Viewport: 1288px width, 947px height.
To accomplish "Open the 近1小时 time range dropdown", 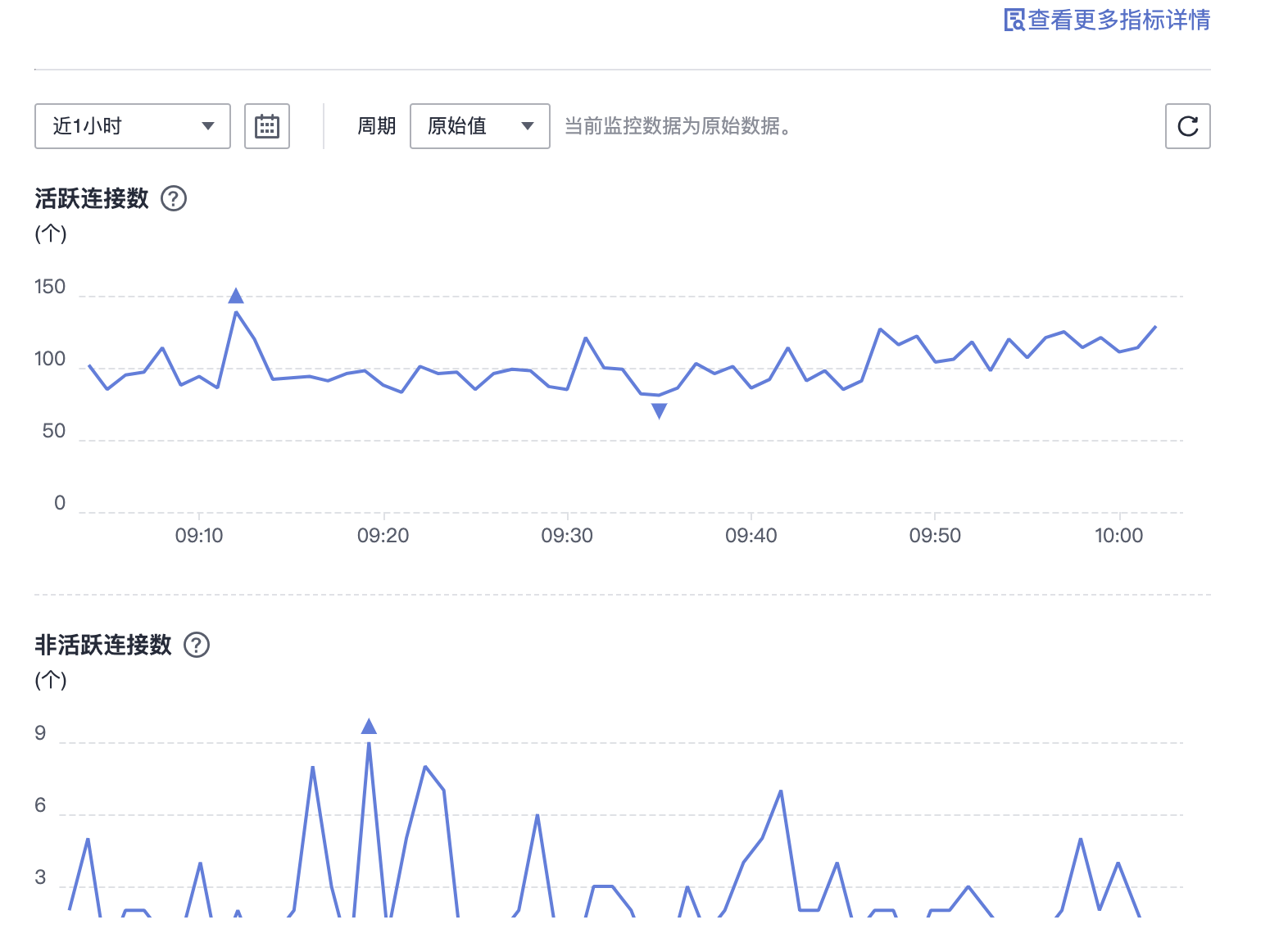I will (x=133, y=126).
